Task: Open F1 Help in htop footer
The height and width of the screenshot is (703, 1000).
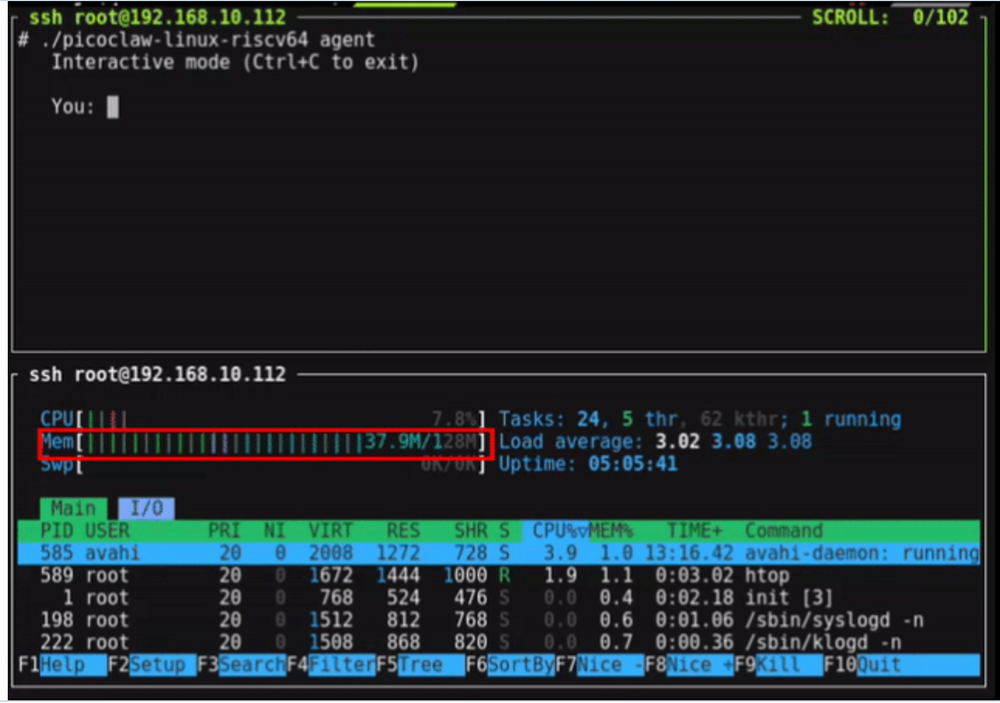Action: tap(62, 664)
